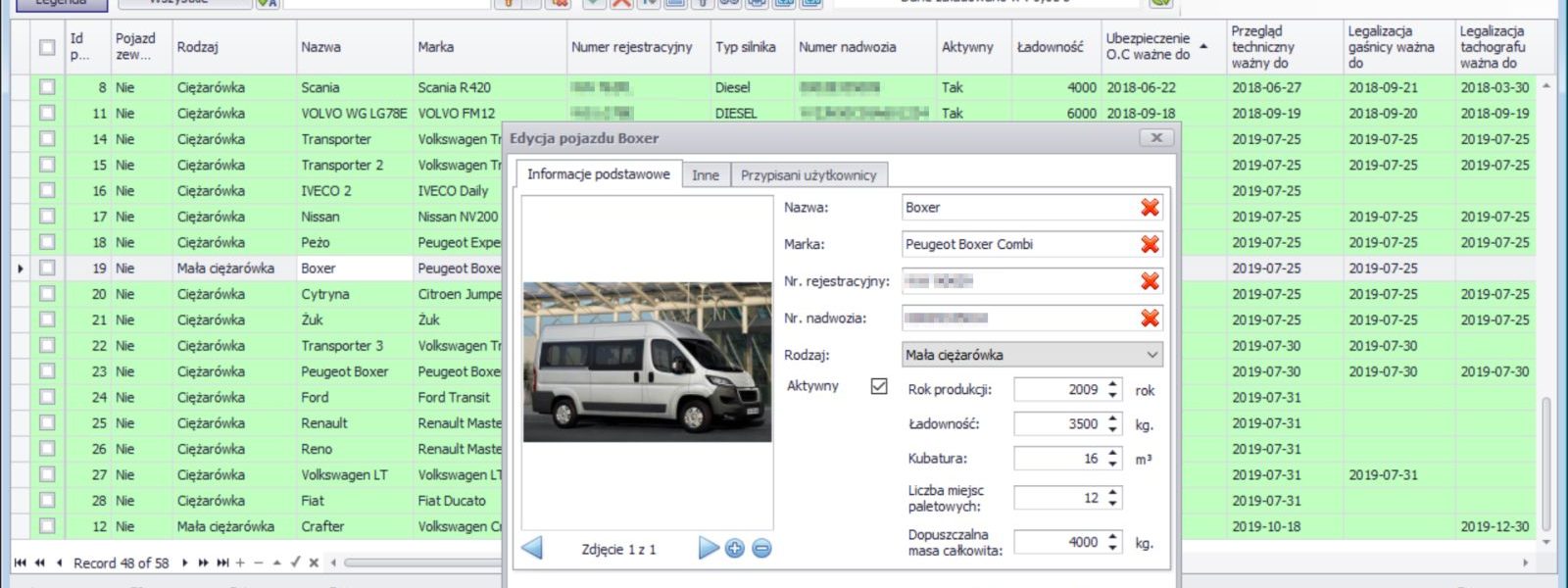The height and width of the screenshot is (588, 1568).
Task: Clear the Nr. nadwozia field
Action: pyautogui.click(x=1150, y=318)
